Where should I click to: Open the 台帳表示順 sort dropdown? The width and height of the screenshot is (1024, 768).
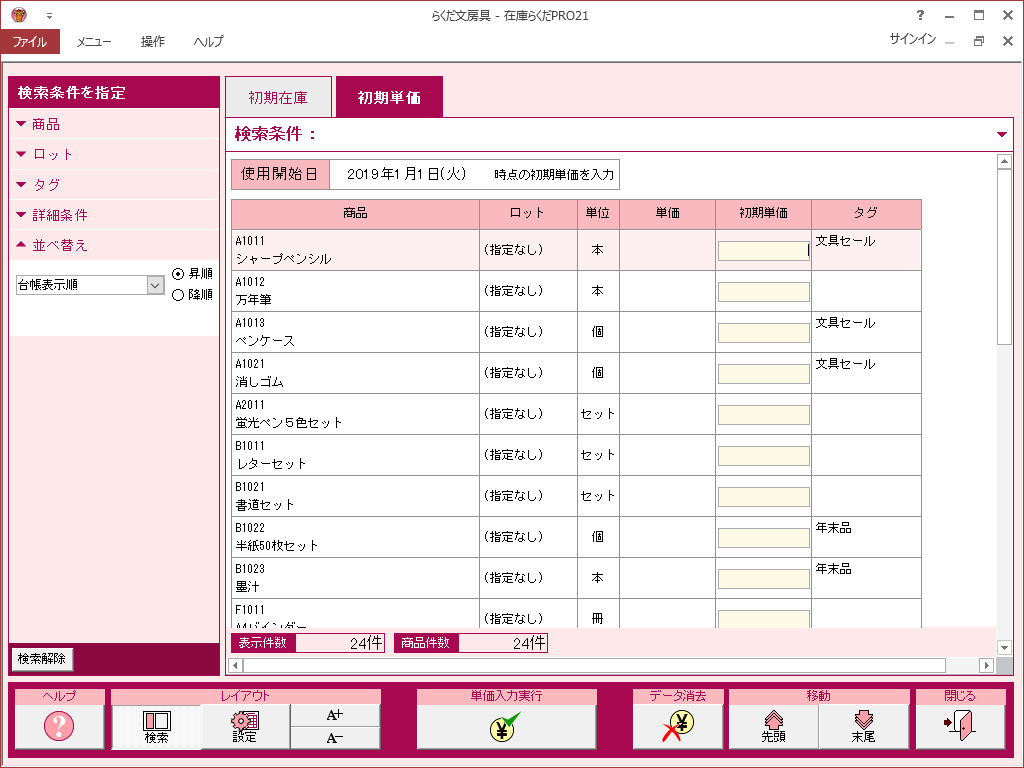point(155,285)
